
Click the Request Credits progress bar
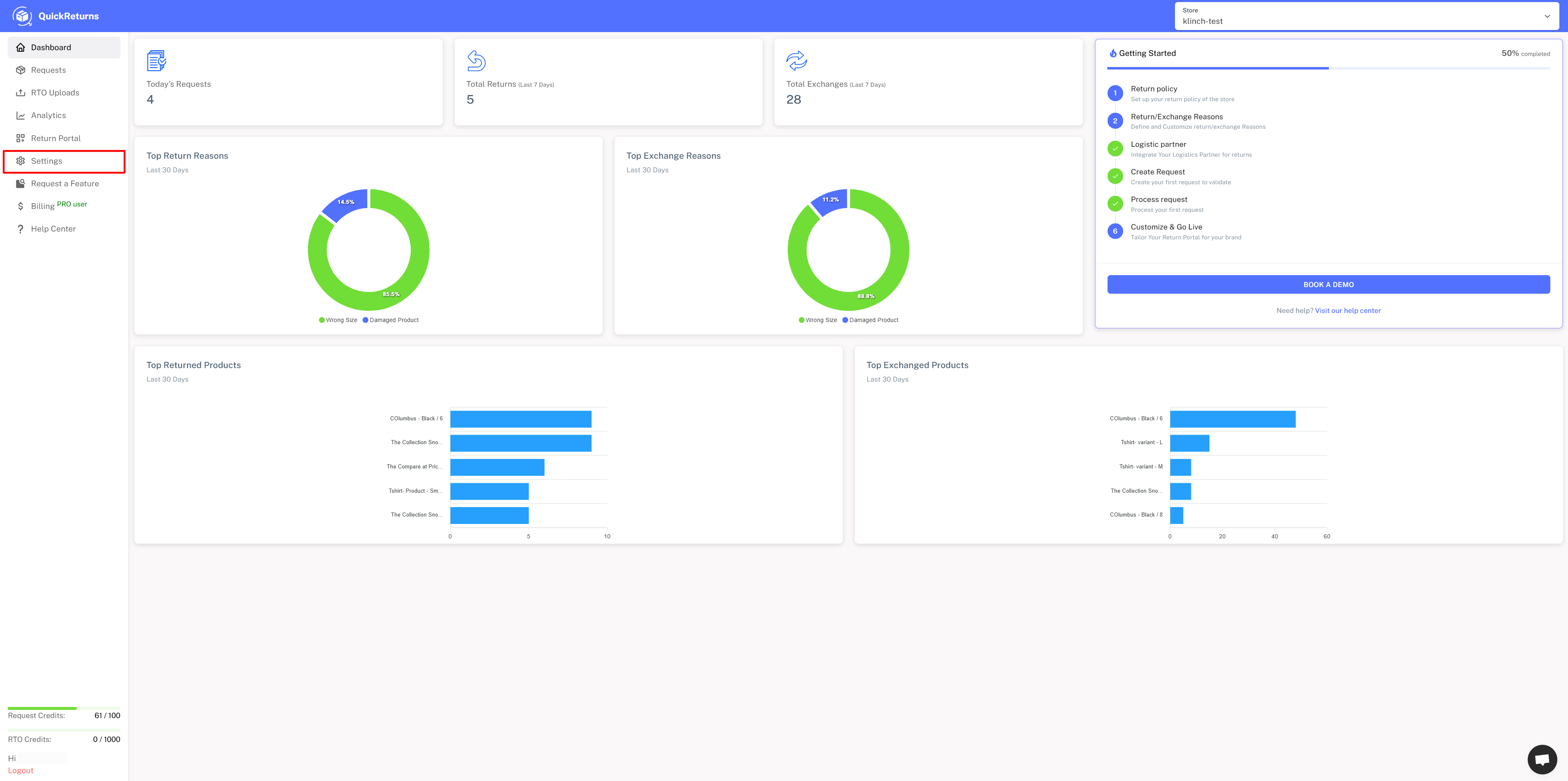click(x=64, y=708)
